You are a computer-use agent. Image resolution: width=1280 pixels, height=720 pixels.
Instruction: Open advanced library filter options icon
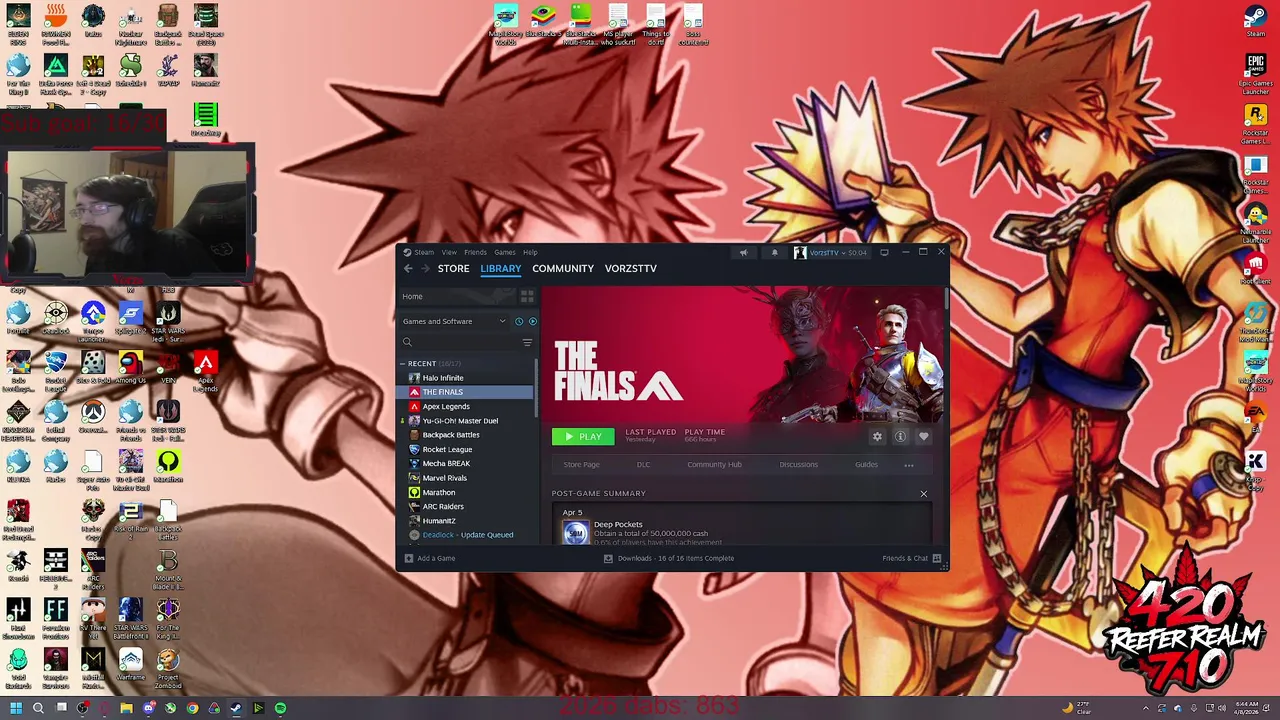(x=527, y=342)
